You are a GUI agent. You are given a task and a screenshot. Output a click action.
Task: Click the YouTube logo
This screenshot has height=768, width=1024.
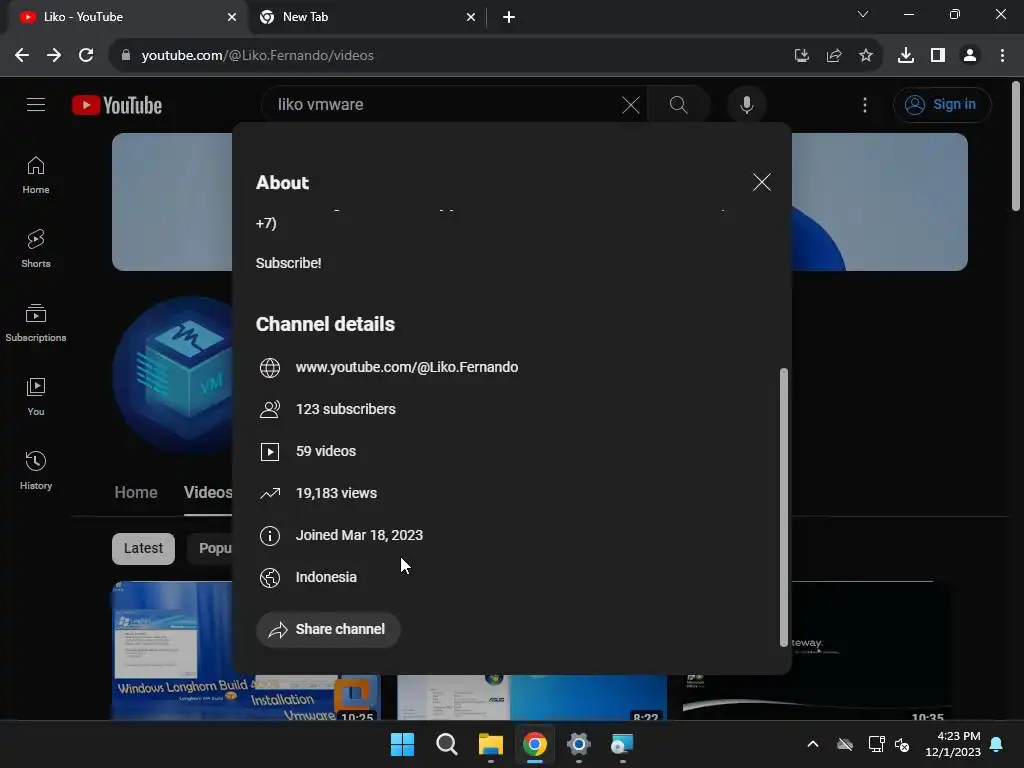coord(117,105)
